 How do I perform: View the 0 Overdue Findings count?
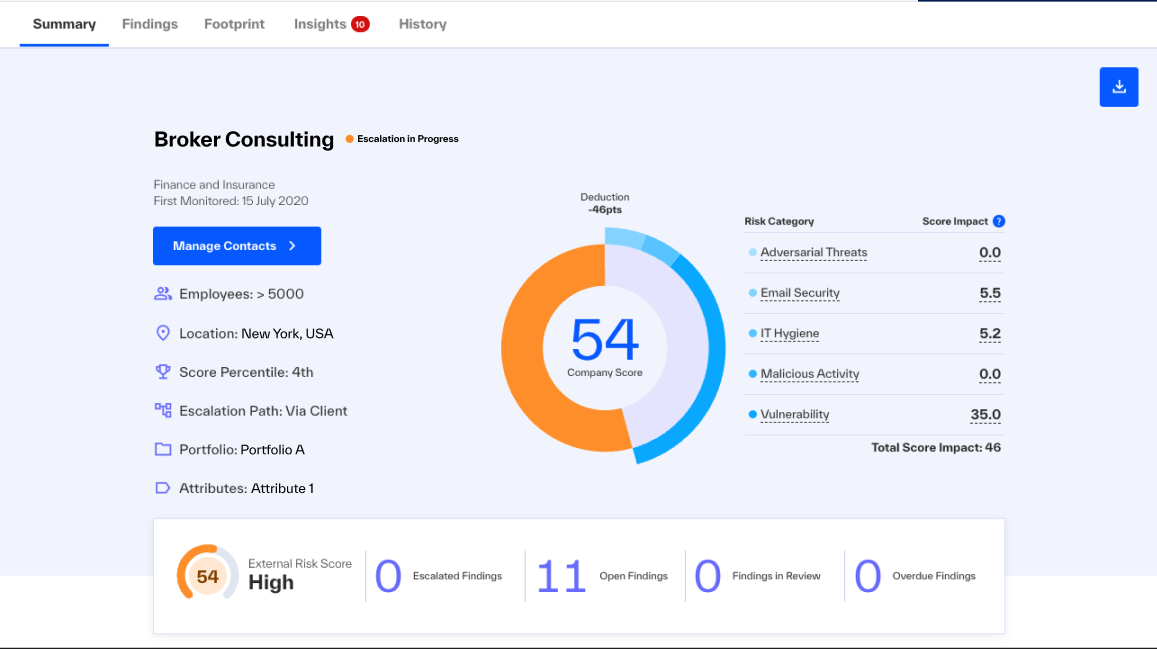[868, 576]
